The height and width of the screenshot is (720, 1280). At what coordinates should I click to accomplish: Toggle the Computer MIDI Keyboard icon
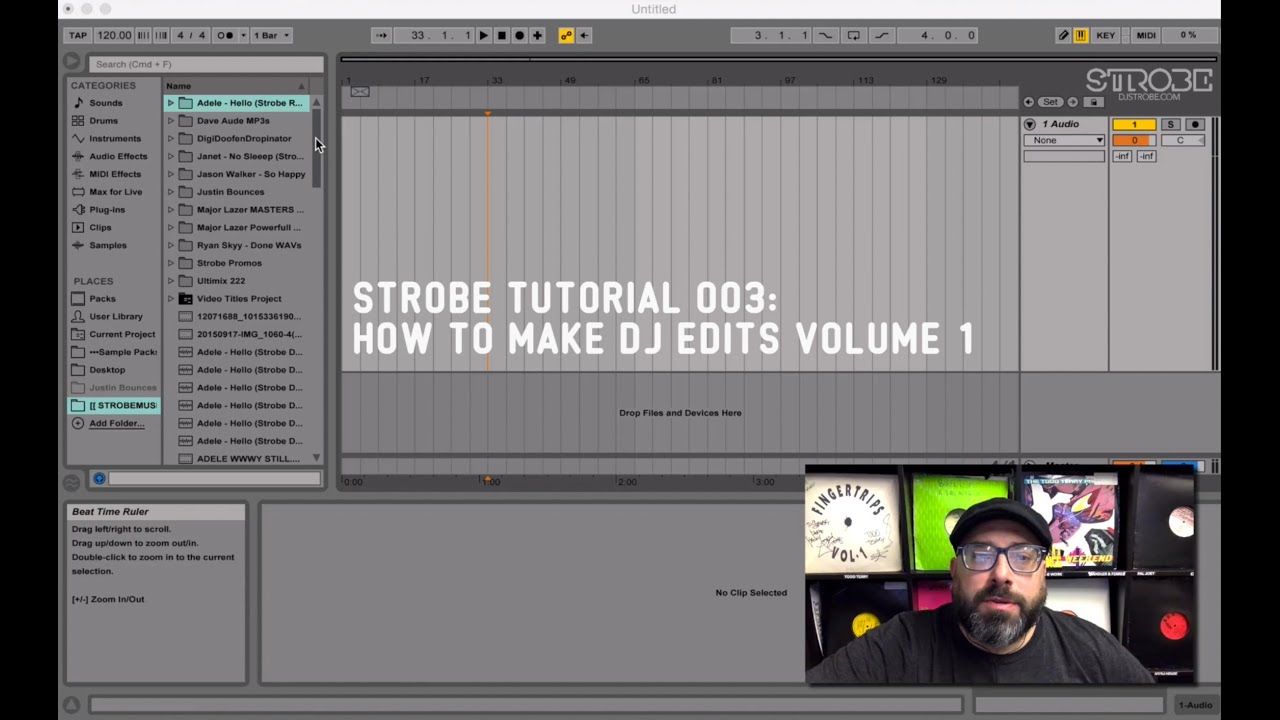coord(1081,35)
